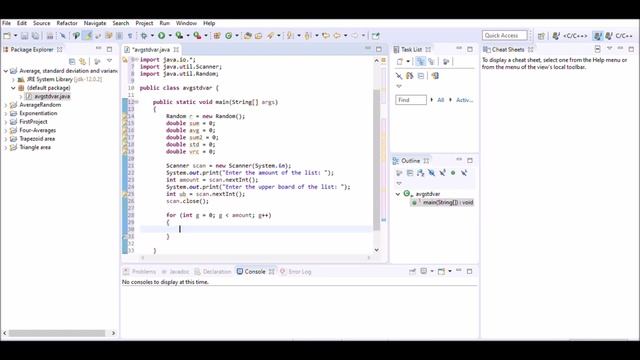Toggle the Scheduled view in Task List
This screenshot has width=640, height=360.
click(431, 62)
